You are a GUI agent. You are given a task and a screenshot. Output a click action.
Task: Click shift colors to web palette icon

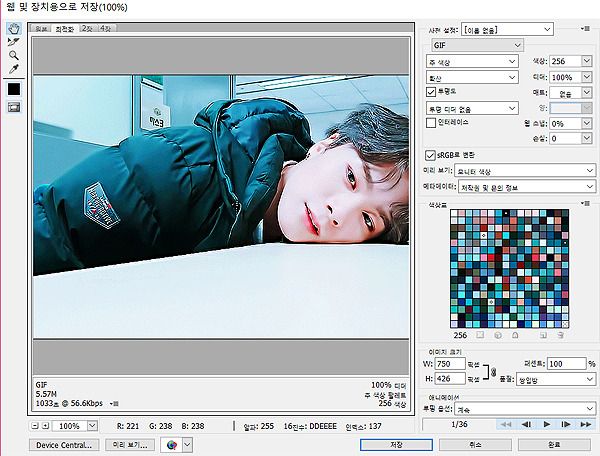(x=498, y=335)
